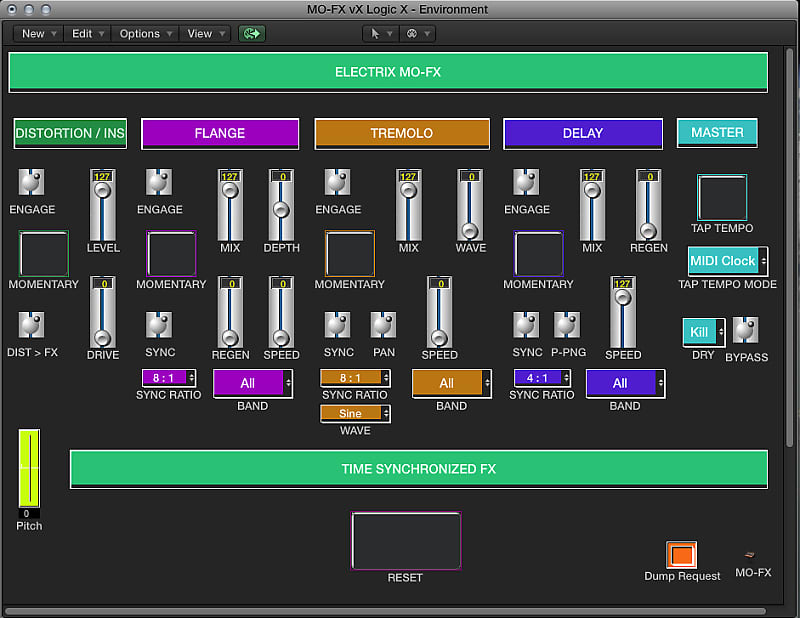
Task: Click the TAP TEMPO pad
Action: tap(721, 199)
